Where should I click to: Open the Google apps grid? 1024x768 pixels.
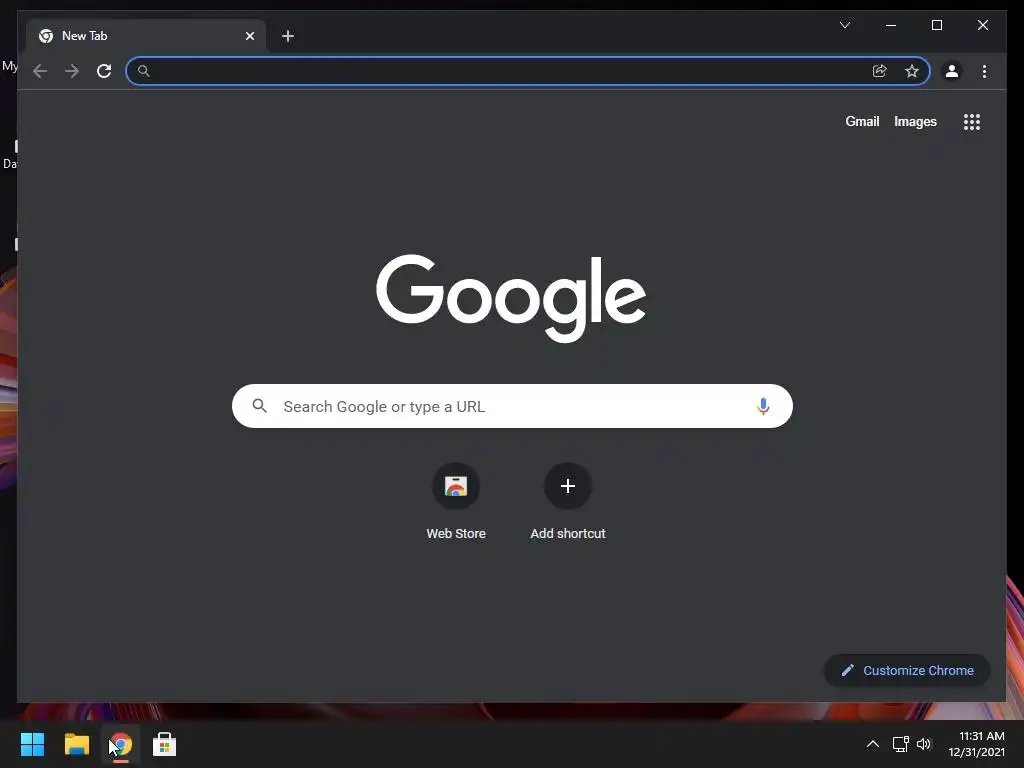972,122
